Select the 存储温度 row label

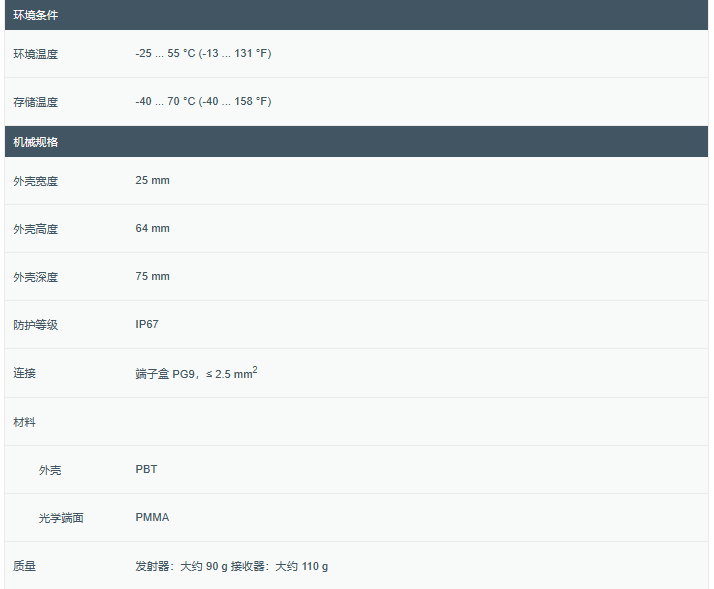coord(36,102)
